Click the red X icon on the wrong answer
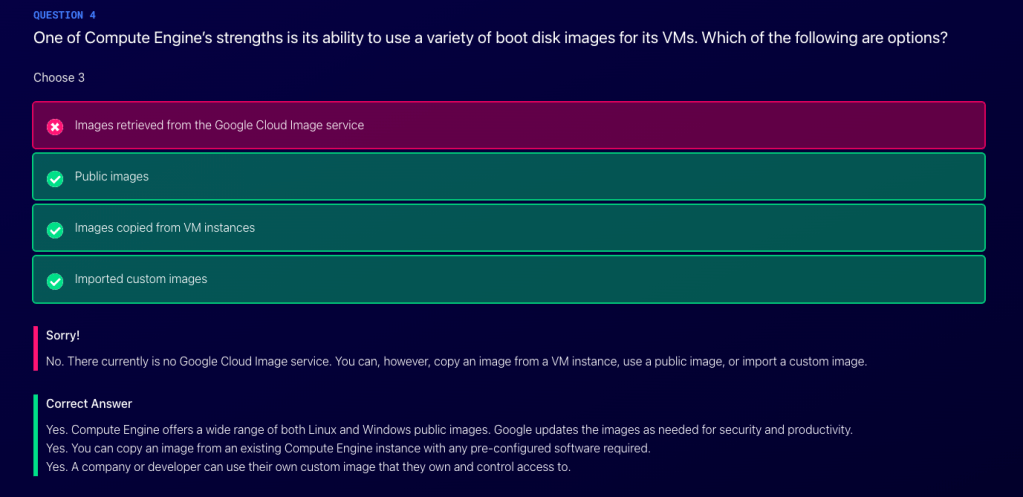The image size is (1023, 497). click(56, 127)
